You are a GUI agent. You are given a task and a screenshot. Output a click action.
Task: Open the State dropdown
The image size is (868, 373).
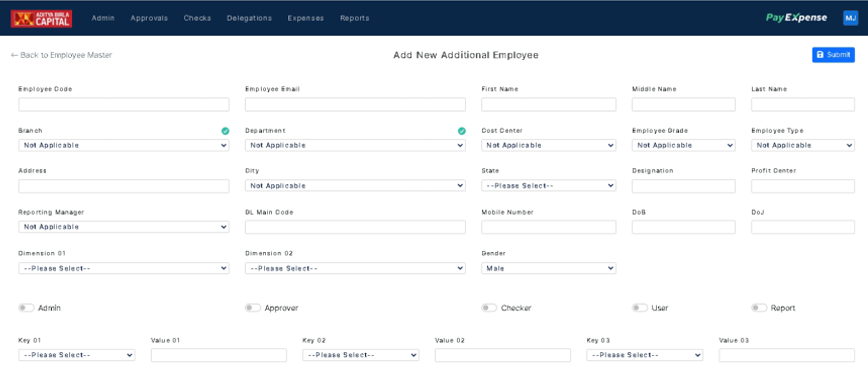click(549, 186)
